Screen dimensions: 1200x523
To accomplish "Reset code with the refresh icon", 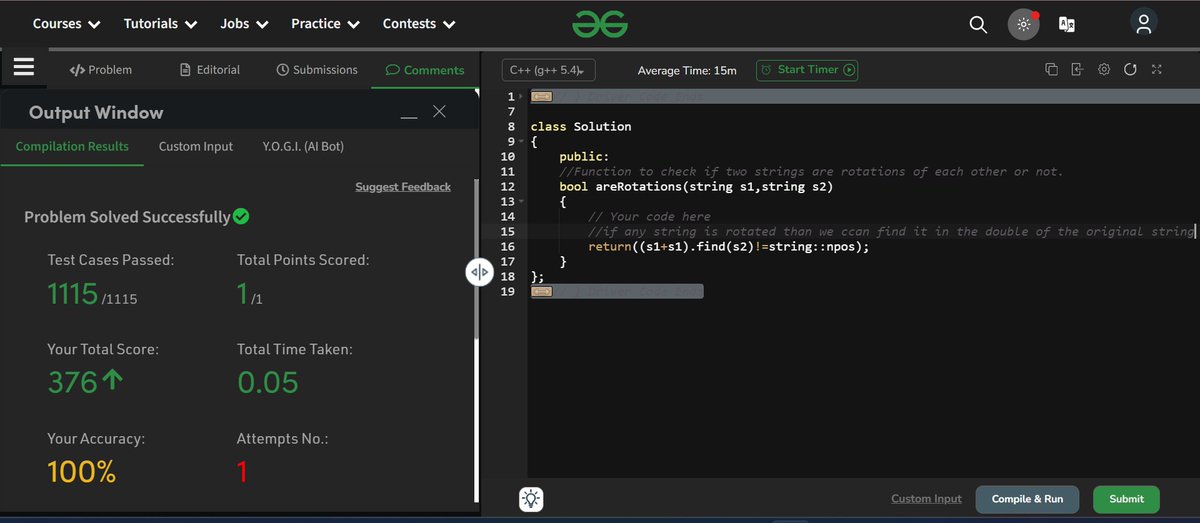I will coord(1130,70).
